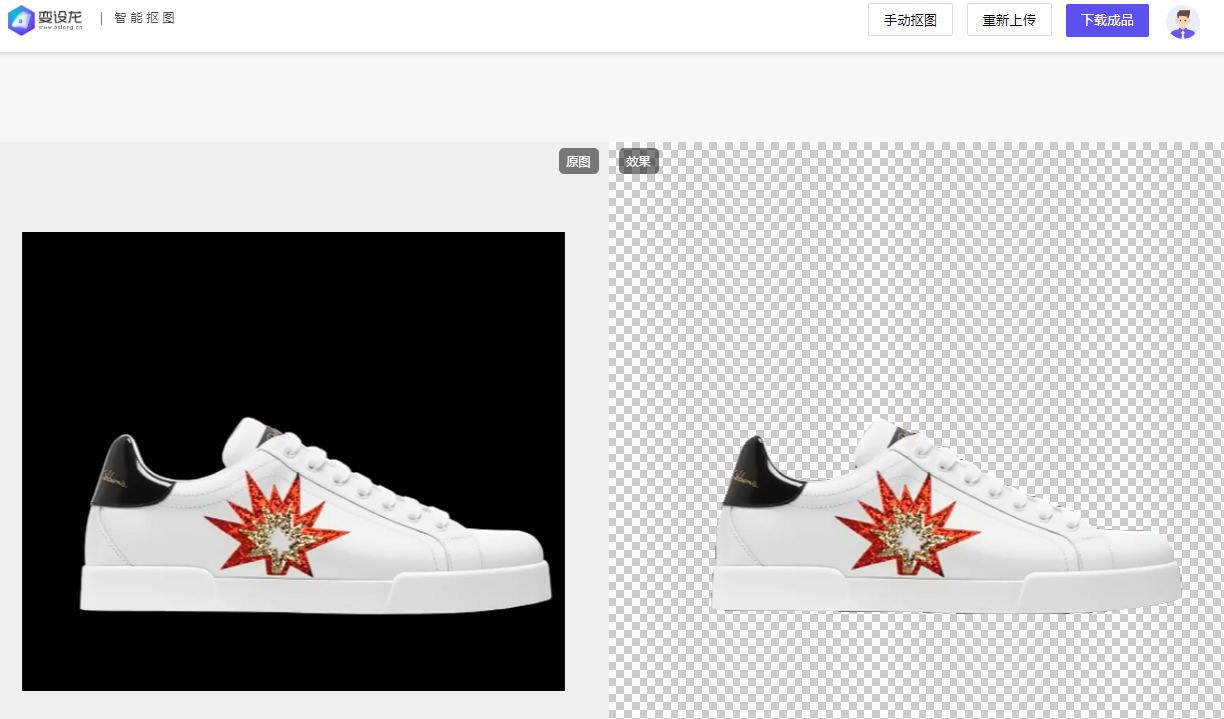Click the laces on the cutout shoe
This screenshot has height=719, width=1224.
(990, 477)
